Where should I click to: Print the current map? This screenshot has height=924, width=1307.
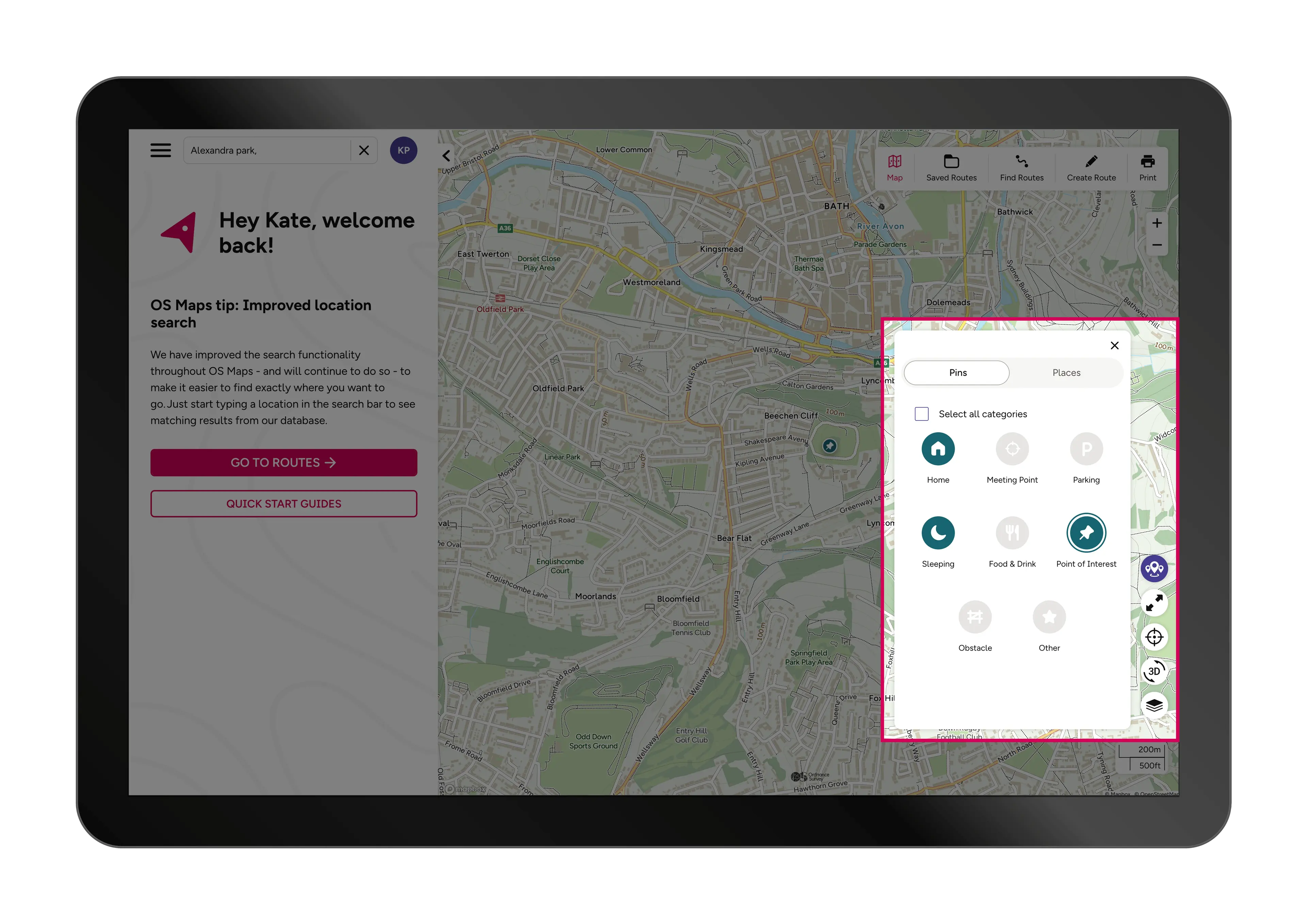(x=1148, y=168)
